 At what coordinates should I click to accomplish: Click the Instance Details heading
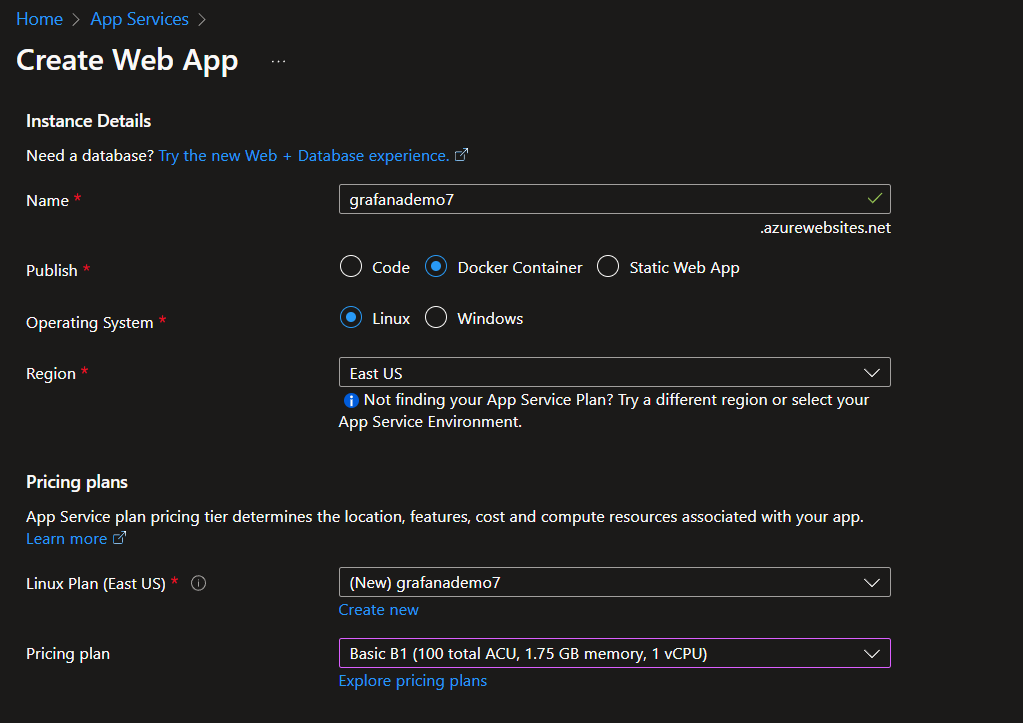[89, 121]
